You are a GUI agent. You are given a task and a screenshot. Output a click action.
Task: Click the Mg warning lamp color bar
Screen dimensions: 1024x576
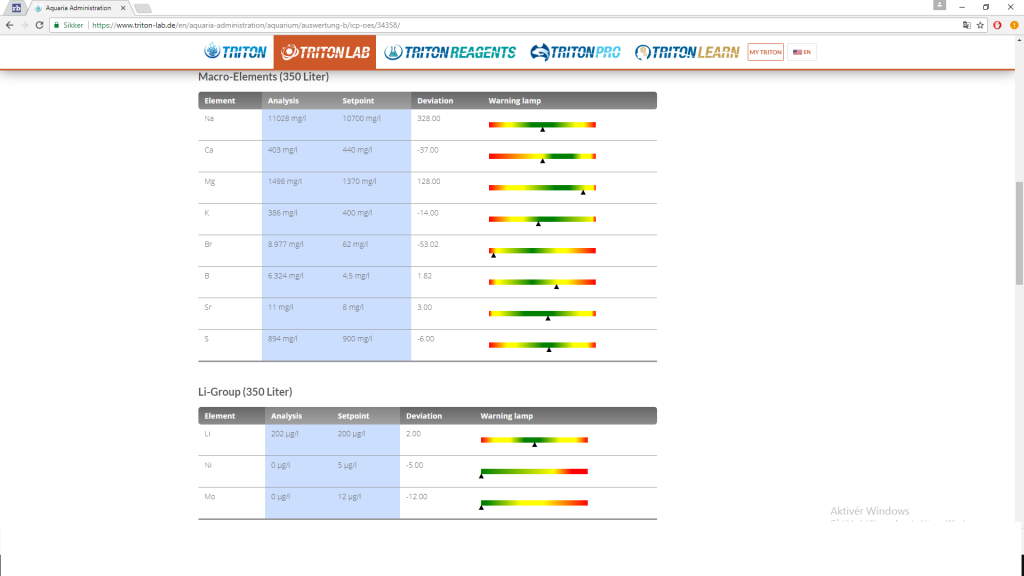(x=542, y=187)
